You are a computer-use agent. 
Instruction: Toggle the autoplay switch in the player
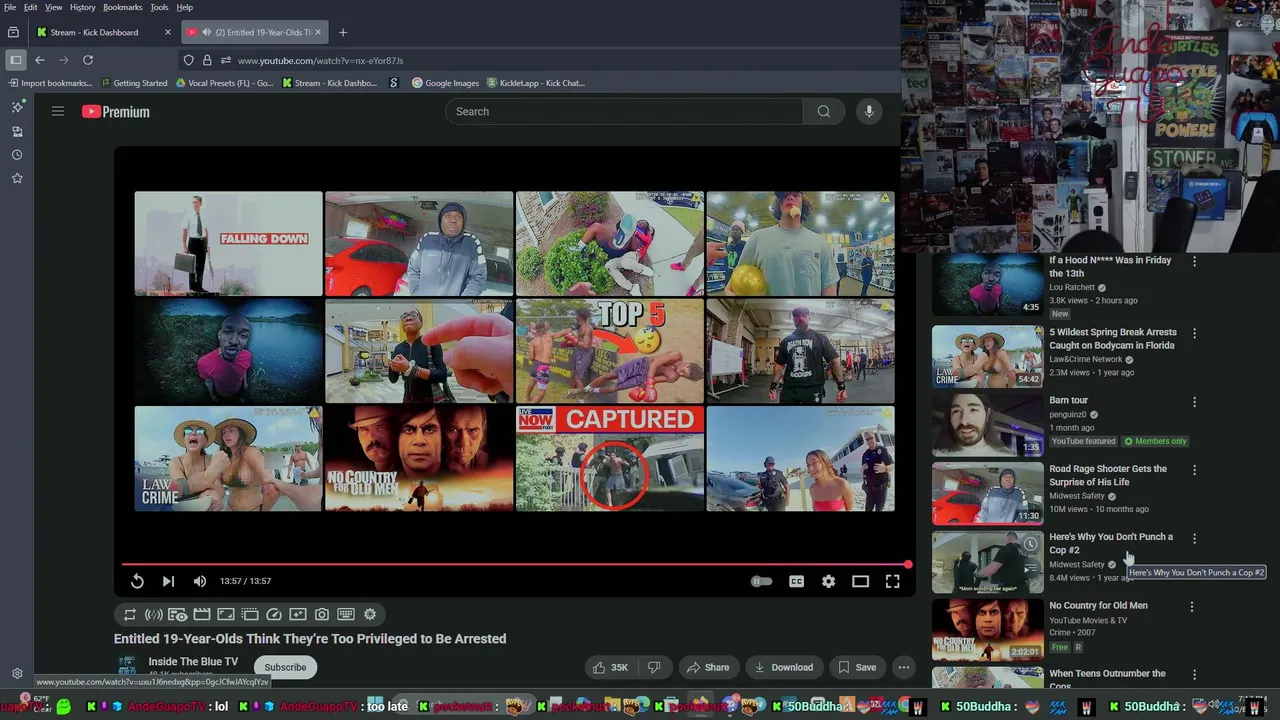tap(762, 581)
